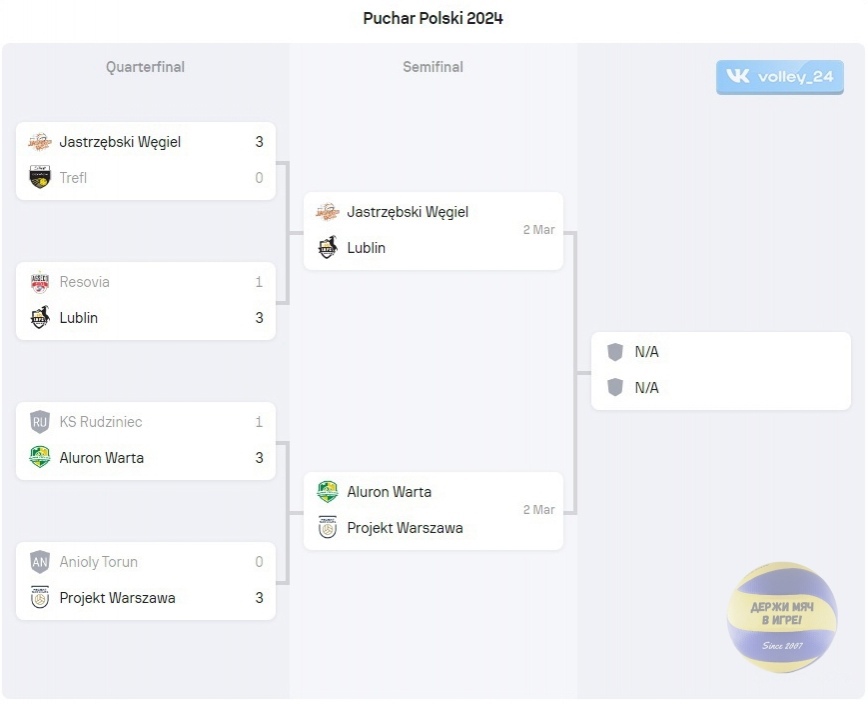868x704 pixels.
Task: Open the VK volley_24 badge
Action: coord(780,77)
